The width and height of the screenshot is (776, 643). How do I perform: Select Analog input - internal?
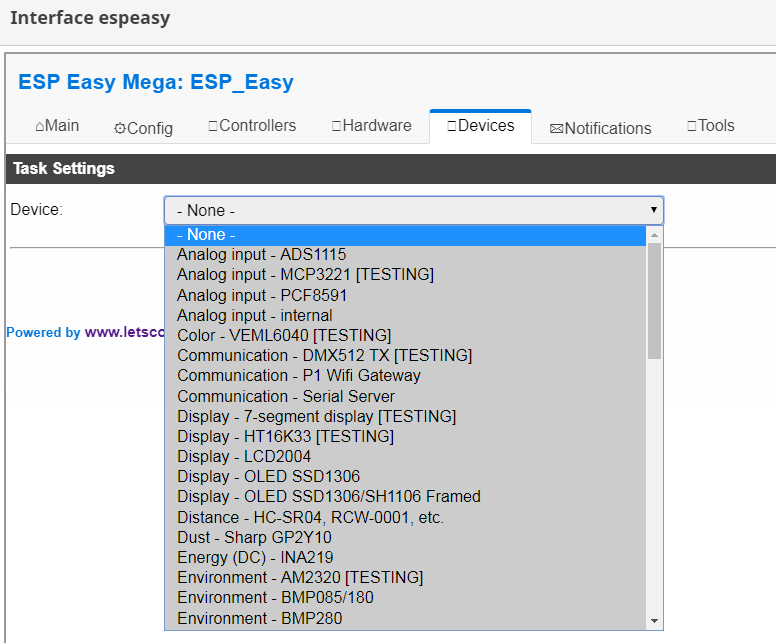(x=405, y=315)
